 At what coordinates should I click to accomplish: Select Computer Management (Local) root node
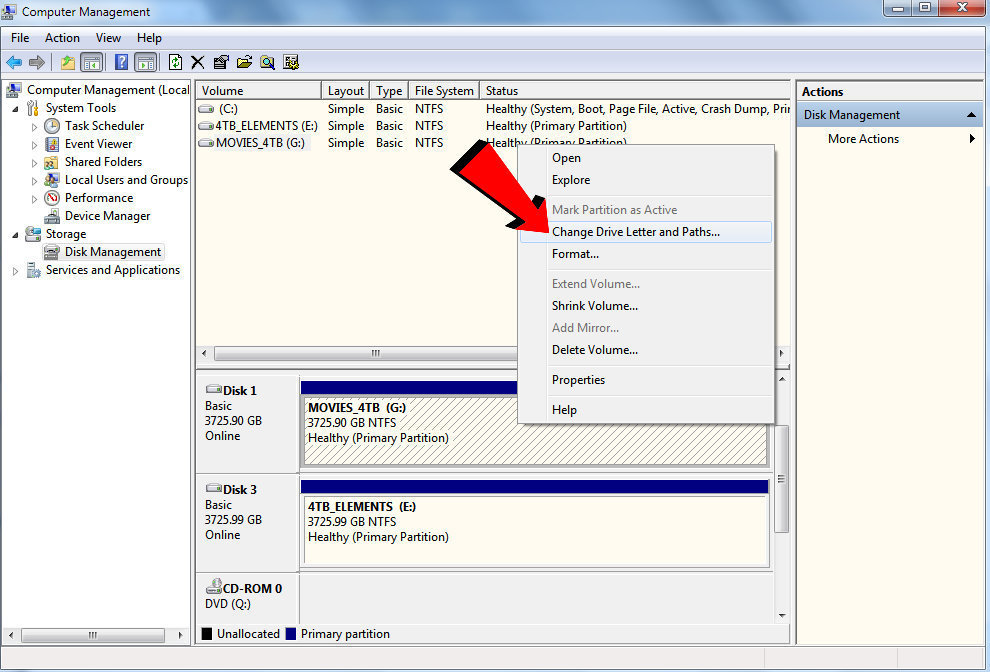(x=108, y=90)
